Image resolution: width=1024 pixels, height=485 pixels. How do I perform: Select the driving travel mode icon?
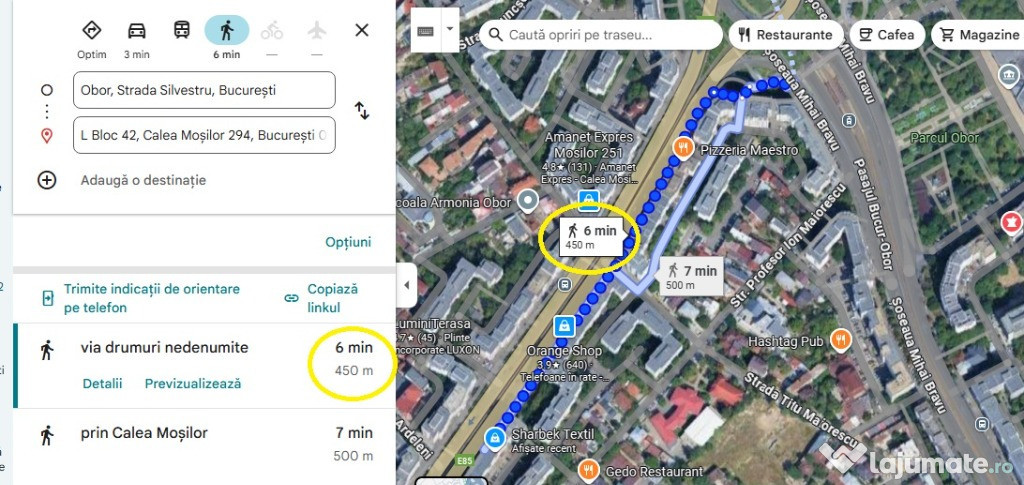[x=136, y=31]
